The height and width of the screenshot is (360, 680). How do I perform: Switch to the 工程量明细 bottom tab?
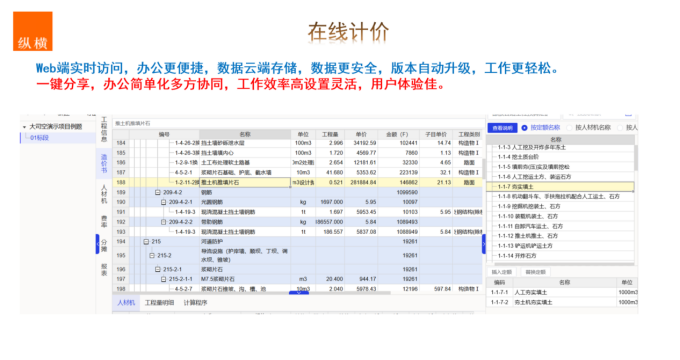[x=159, y=303]
